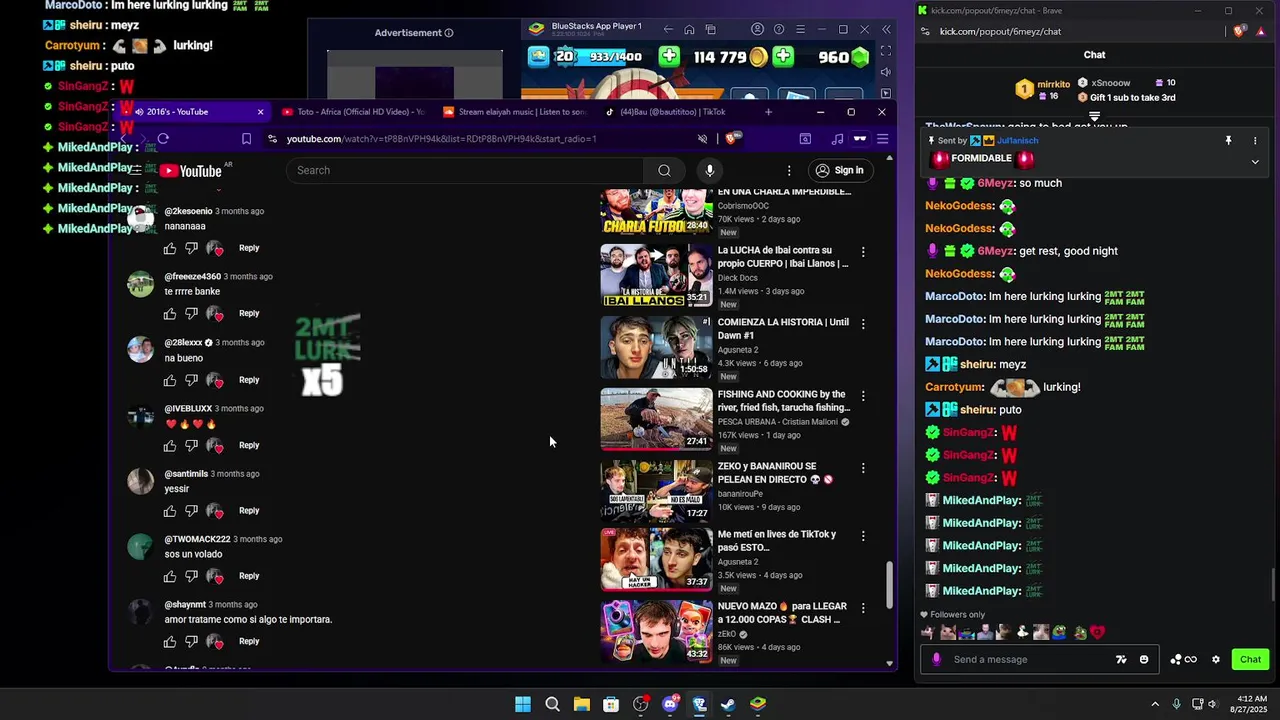The image size is (1280, 720).
Task: Open options for ZEKO y BANANIROU video
Action: (x=863, y=468)
